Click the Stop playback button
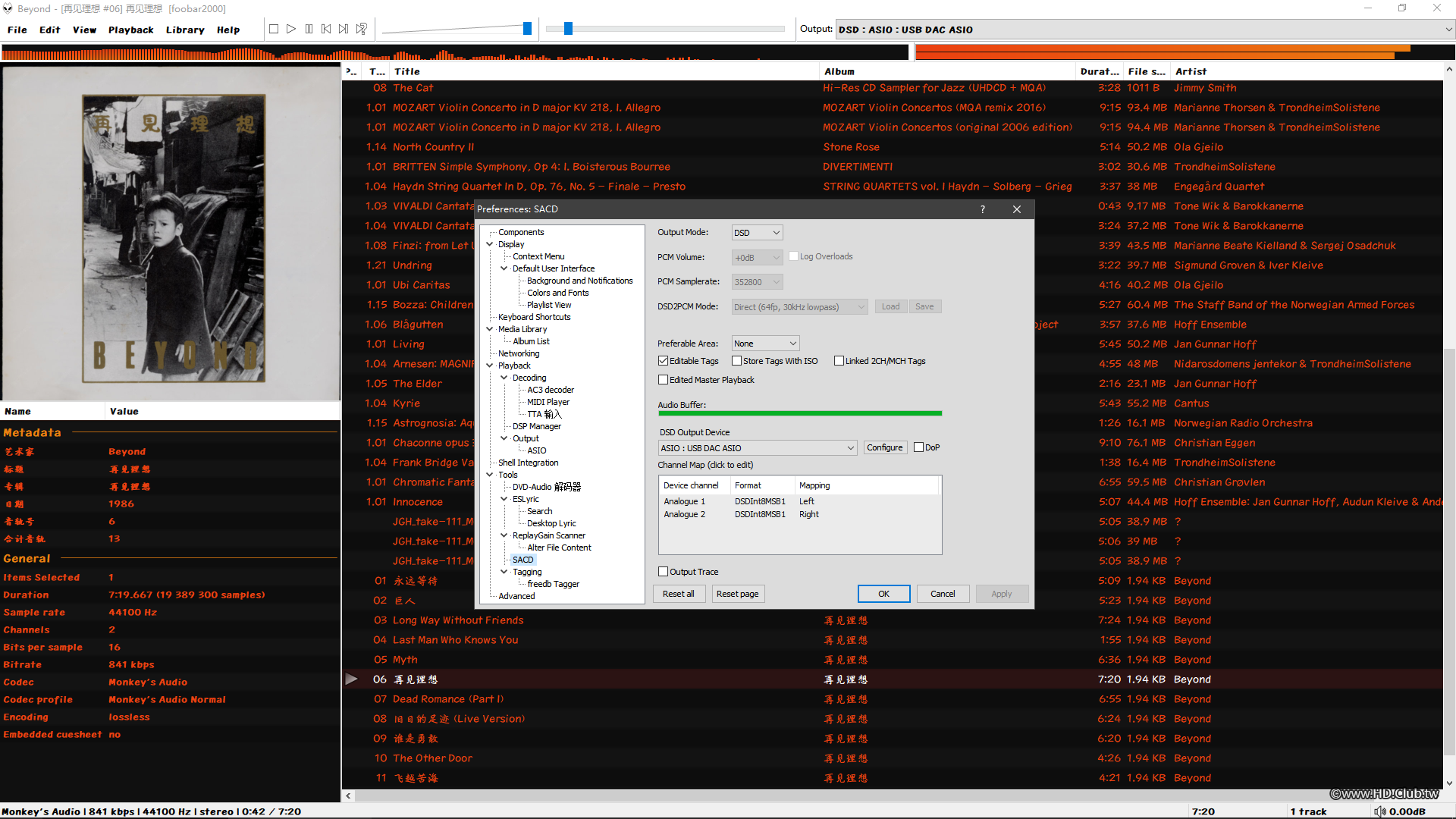Image resolution: width=1456 pixels, height=819 pixels. click(x=274, y=29)
